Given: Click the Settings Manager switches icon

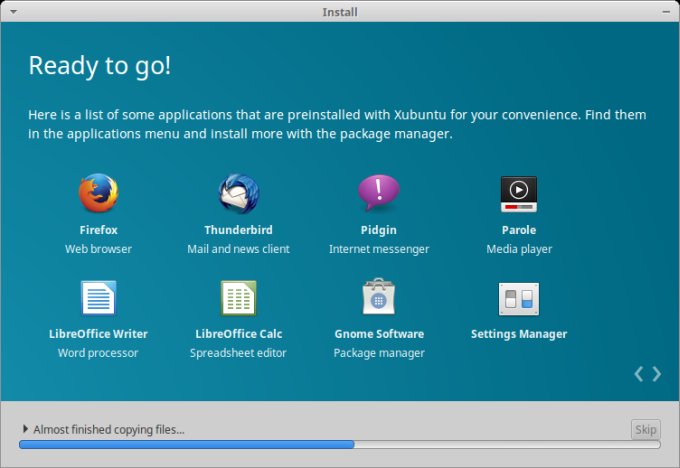Looking at the screenshot, I should pyautogui.click(x=519, y=299).
